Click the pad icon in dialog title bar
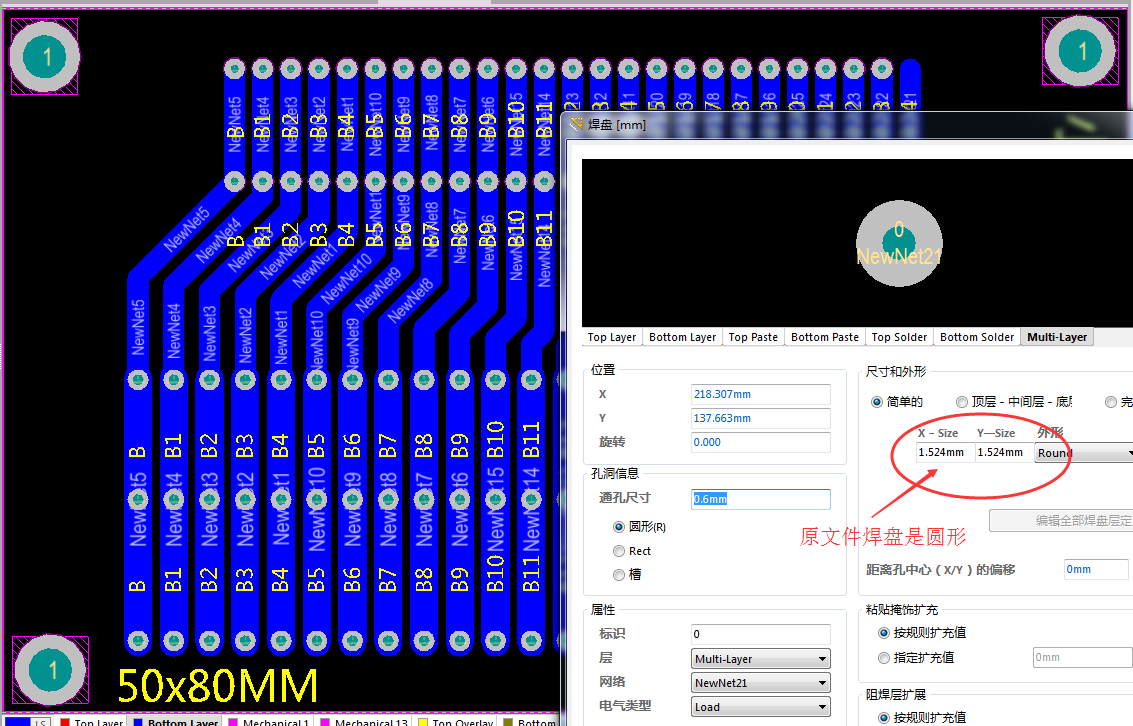Screen dimensions: 1133x726 point(576,124)
